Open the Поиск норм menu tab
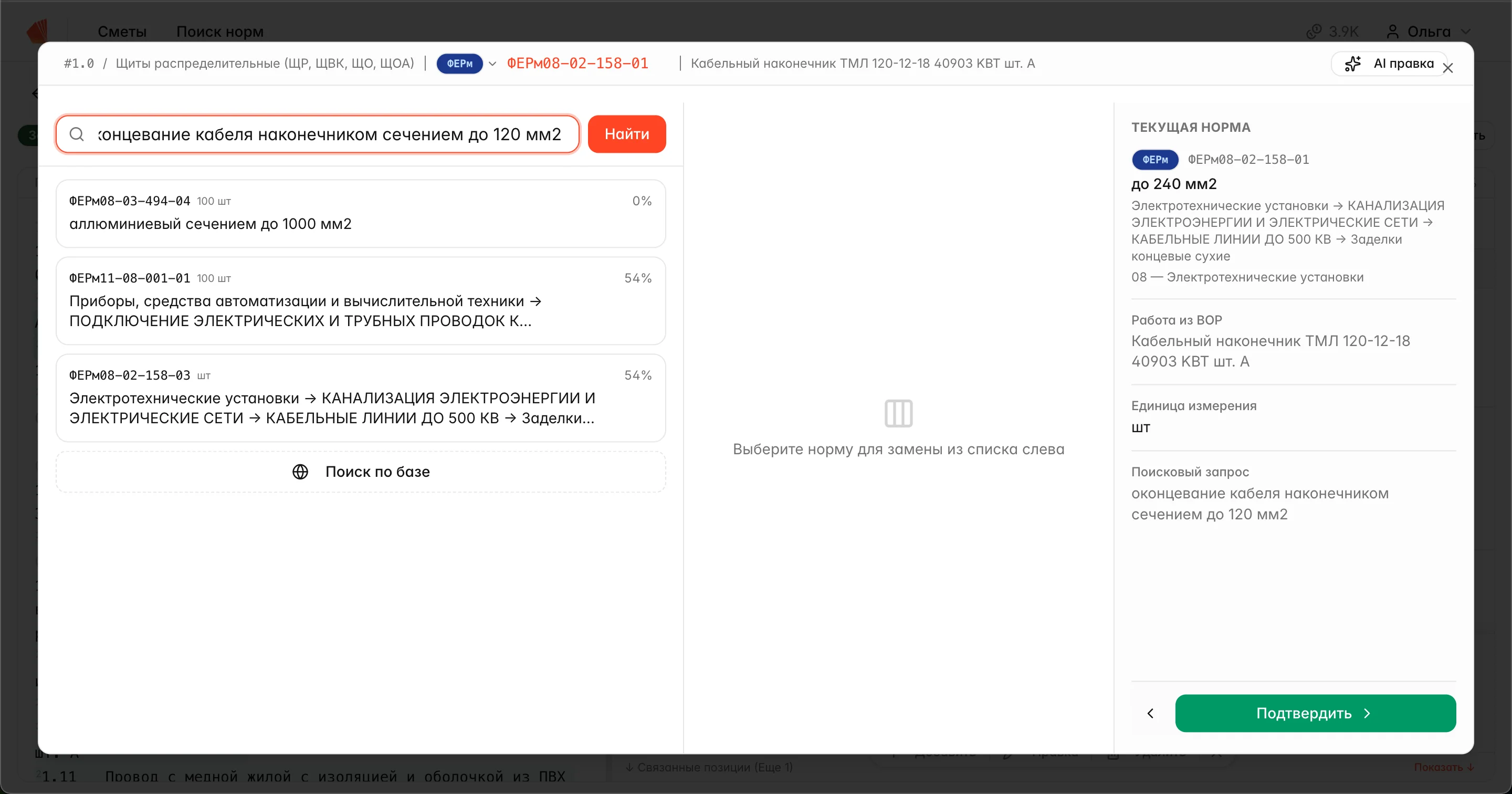Image resolution: width=1512 pixels, height=794 pixels. 219,31
